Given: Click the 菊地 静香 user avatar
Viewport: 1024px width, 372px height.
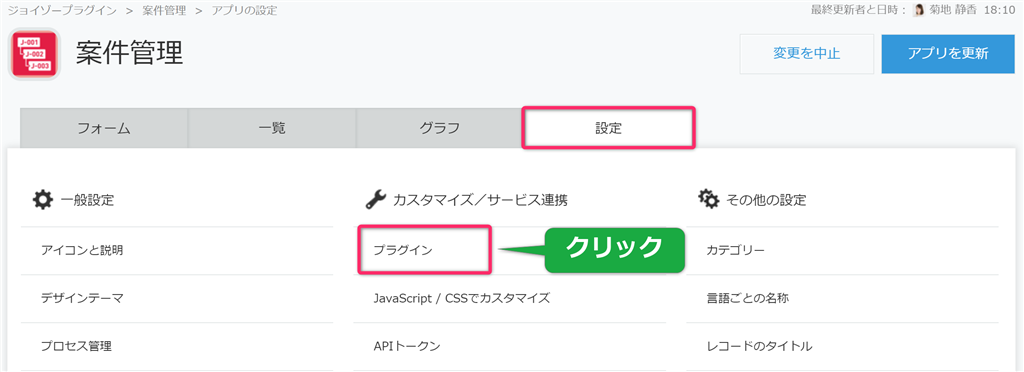Looking at the screenshot, I should [x=919, y=10].
